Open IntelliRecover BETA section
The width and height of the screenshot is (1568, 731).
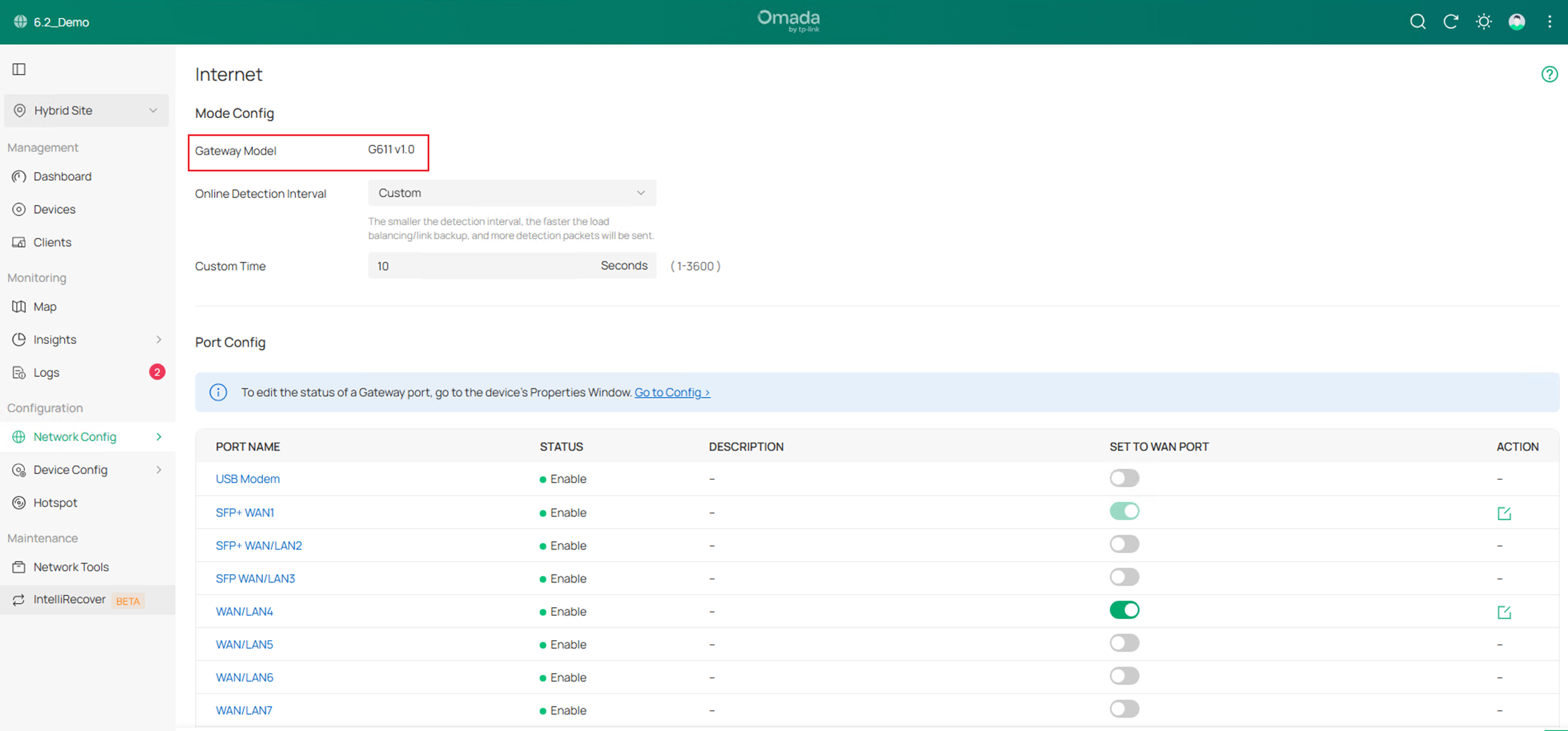(69, 600)
